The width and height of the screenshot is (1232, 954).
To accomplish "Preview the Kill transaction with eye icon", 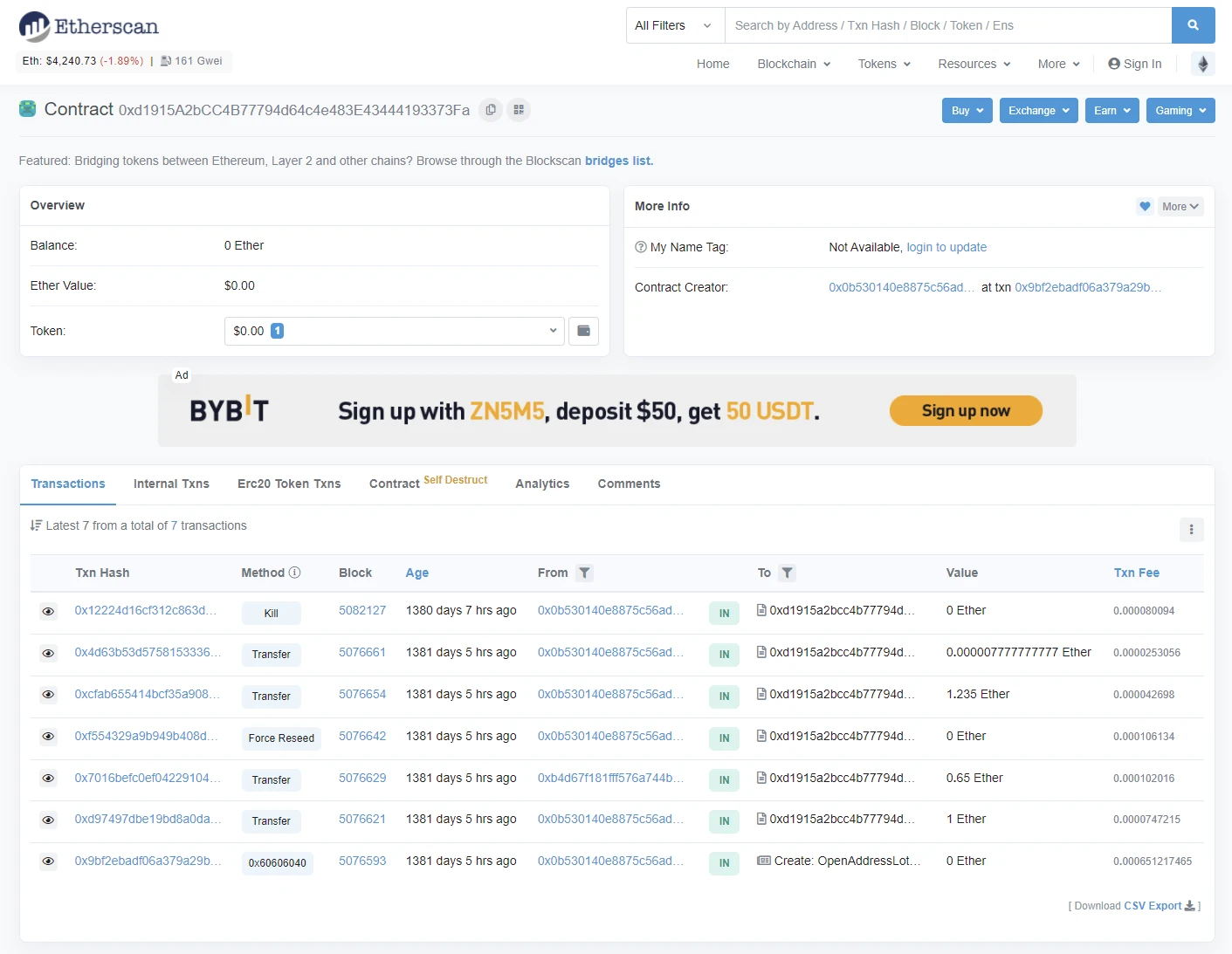I will [x=49, y=612].
